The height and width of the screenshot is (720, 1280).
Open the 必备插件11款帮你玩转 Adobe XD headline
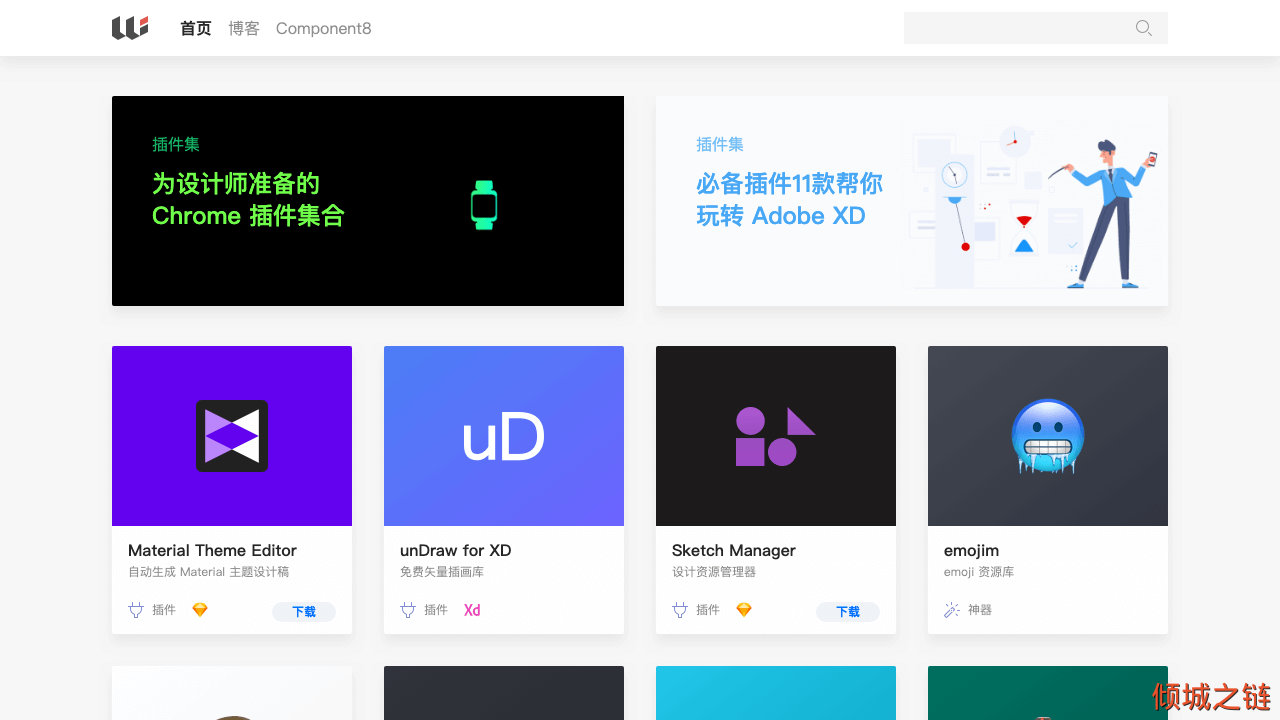click(x=789, y=200)
